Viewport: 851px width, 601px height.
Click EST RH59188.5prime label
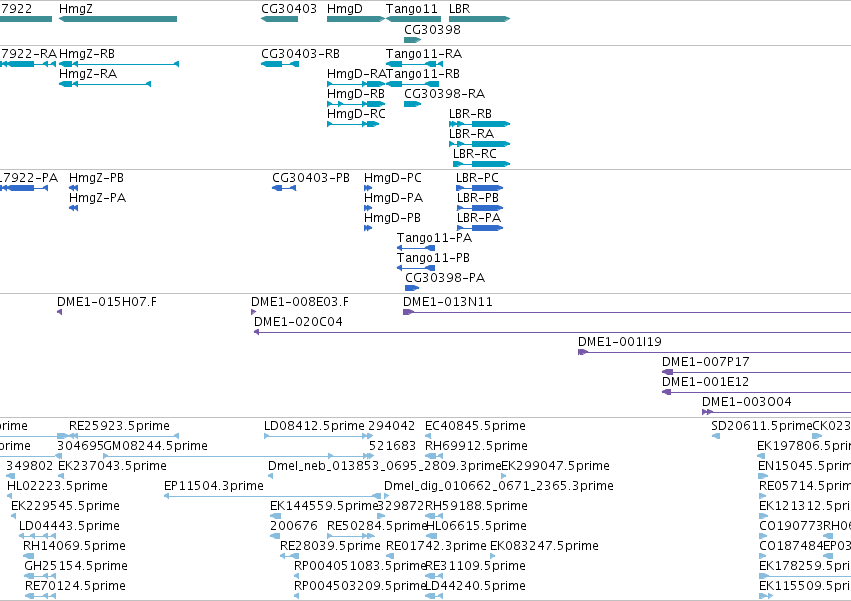pyautogui.click(x=476, y=507)
